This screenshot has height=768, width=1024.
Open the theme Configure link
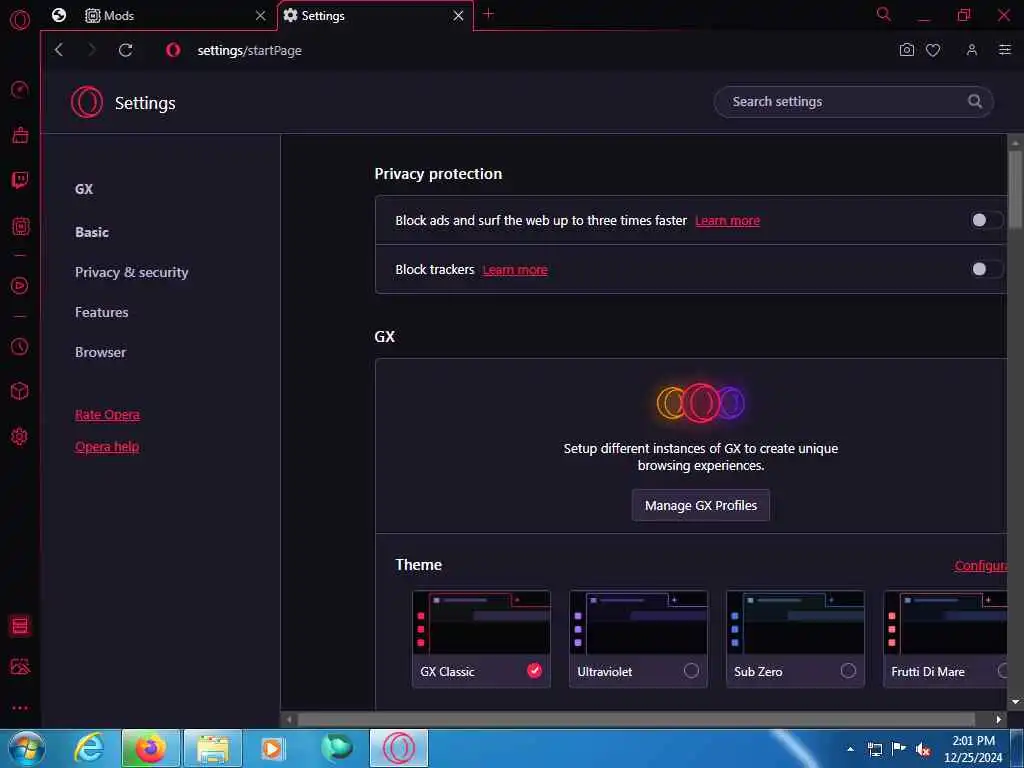(x=980, y=566)
